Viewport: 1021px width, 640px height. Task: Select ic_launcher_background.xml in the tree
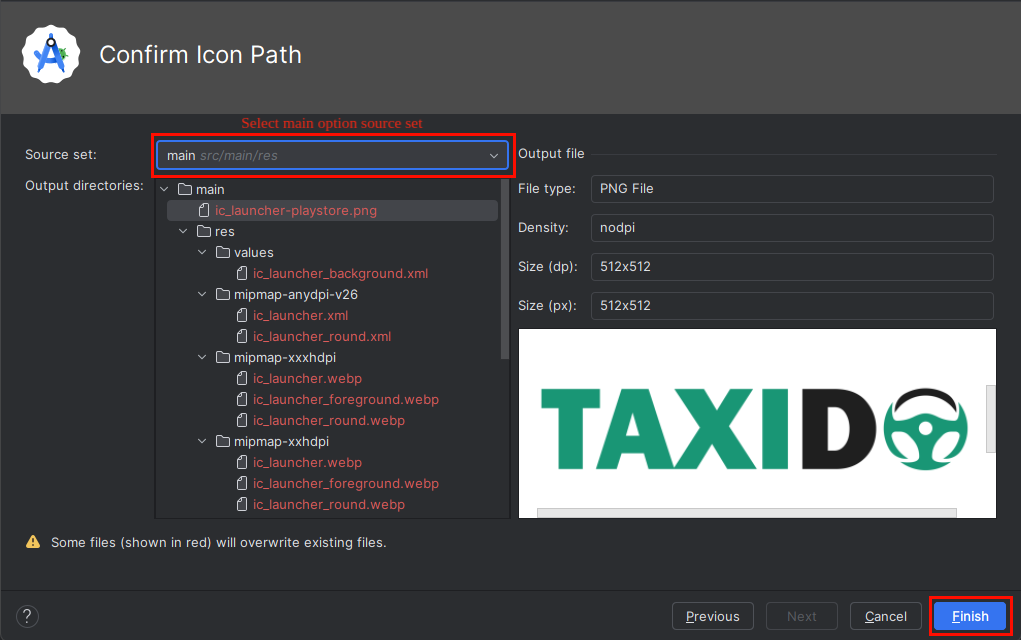point(326,274)
